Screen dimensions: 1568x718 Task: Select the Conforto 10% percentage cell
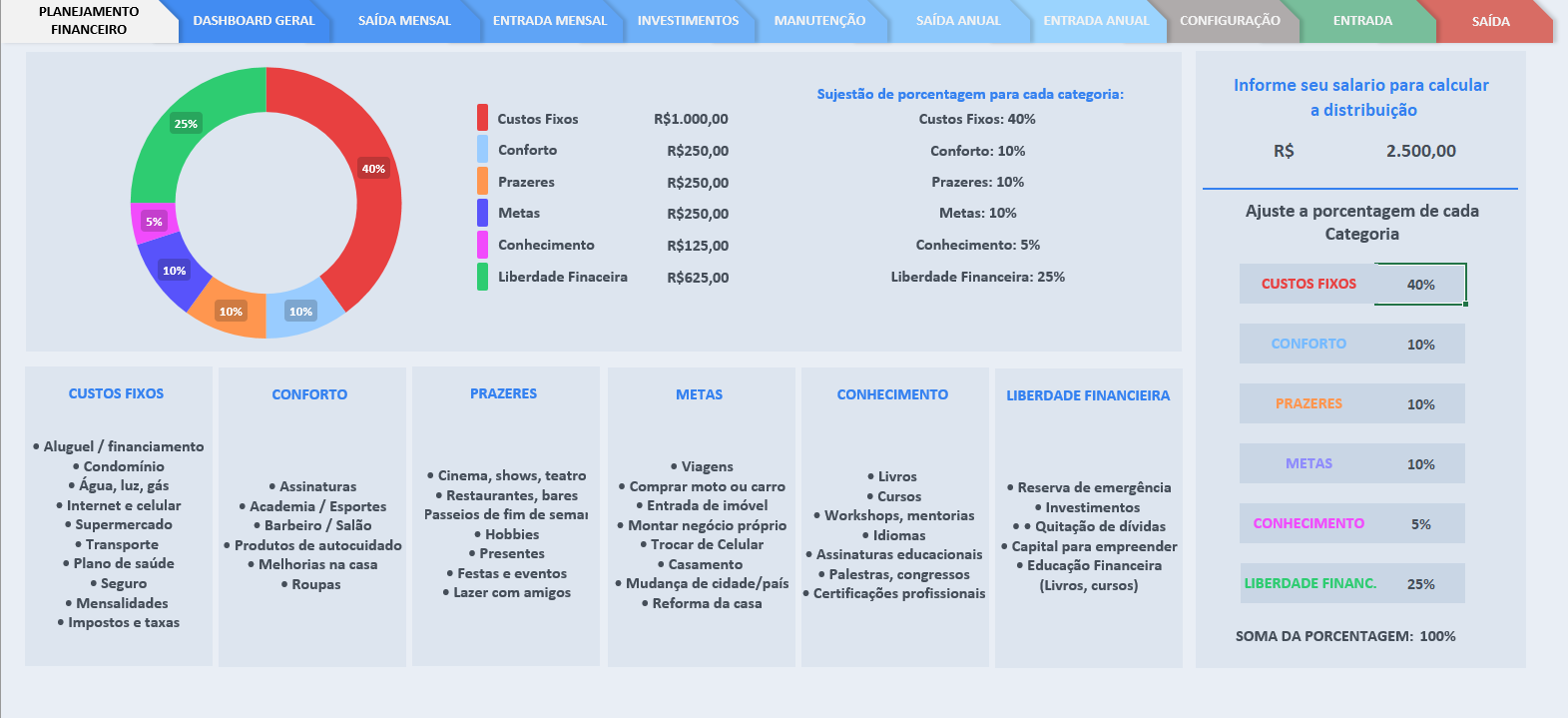pos(1420,345)
